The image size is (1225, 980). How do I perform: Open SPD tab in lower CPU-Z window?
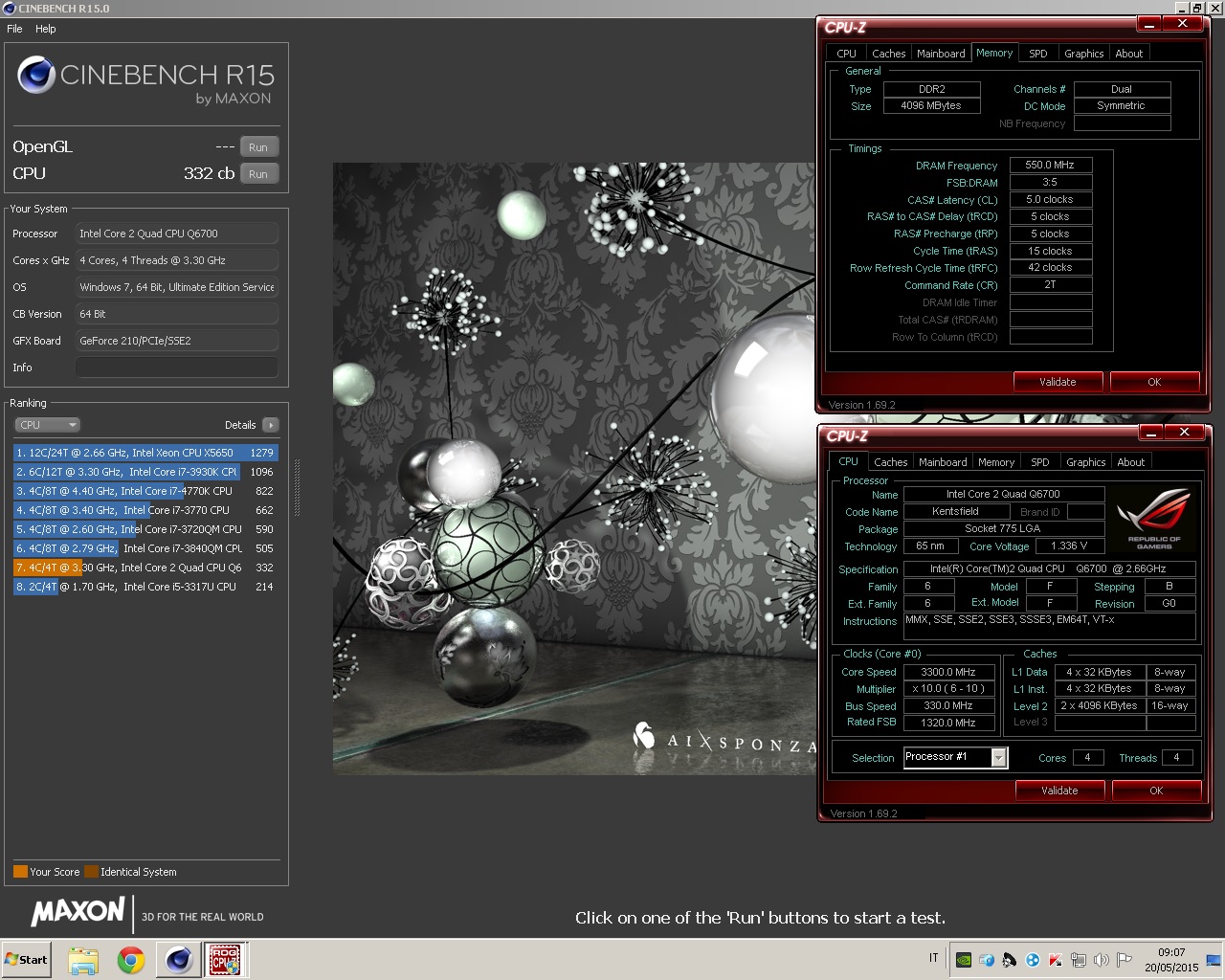(1040, 462)
